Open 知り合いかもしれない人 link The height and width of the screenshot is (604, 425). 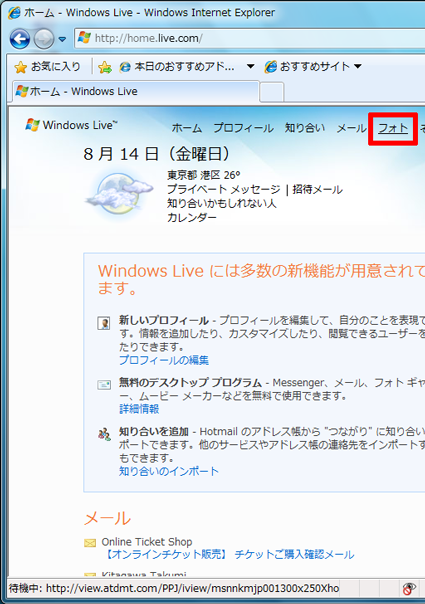click(x=222, y=203)
